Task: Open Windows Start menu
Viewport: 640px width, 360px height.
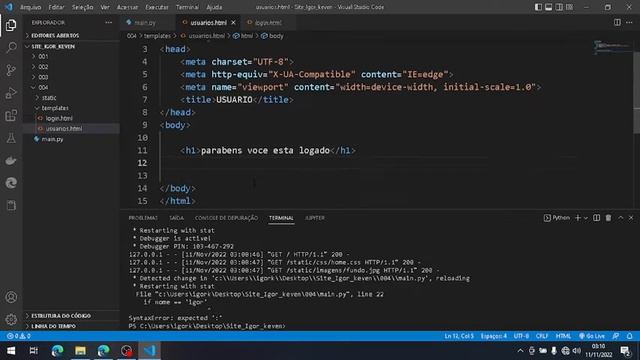Action: click(x=11, y=351)
